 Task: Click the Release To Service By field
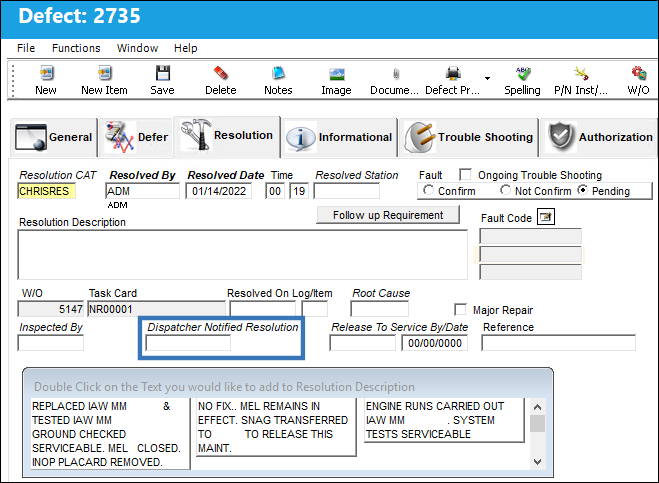tap(363, 343)
